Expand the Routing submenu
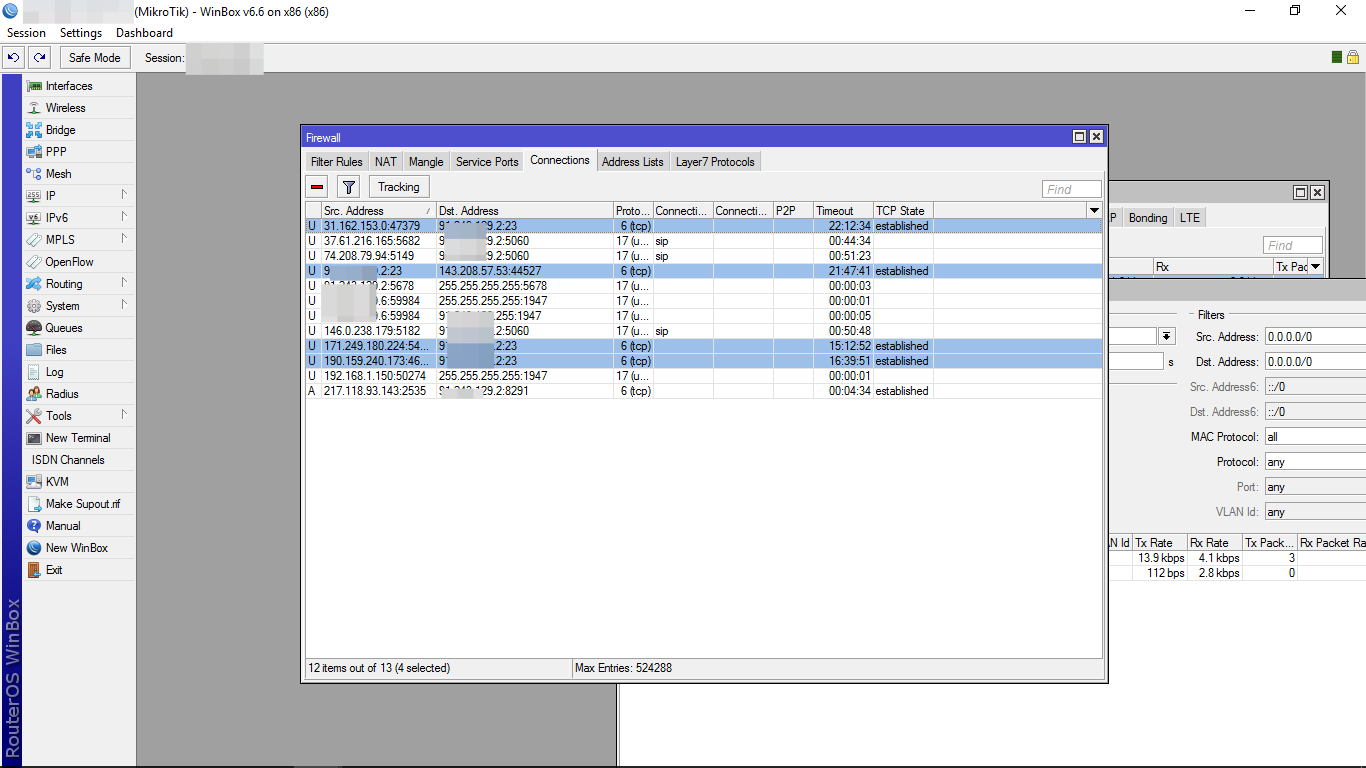The width and height of the screenshot is (1366, 768). (x=124, y=283)
